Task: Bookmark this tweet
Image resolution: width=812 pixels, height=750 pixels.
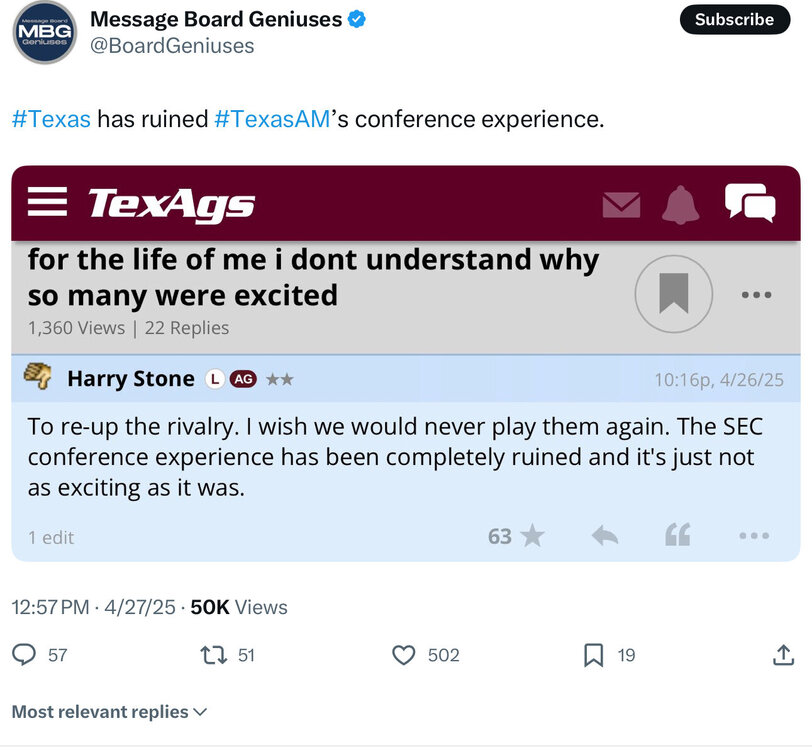Action: [593, 655]
